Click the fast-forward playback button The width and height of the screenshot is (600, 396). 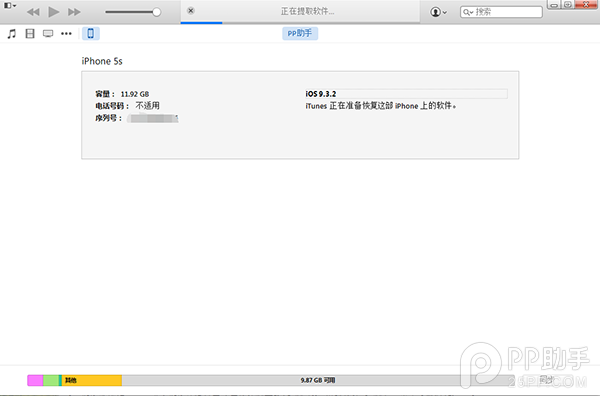point(74,12)
